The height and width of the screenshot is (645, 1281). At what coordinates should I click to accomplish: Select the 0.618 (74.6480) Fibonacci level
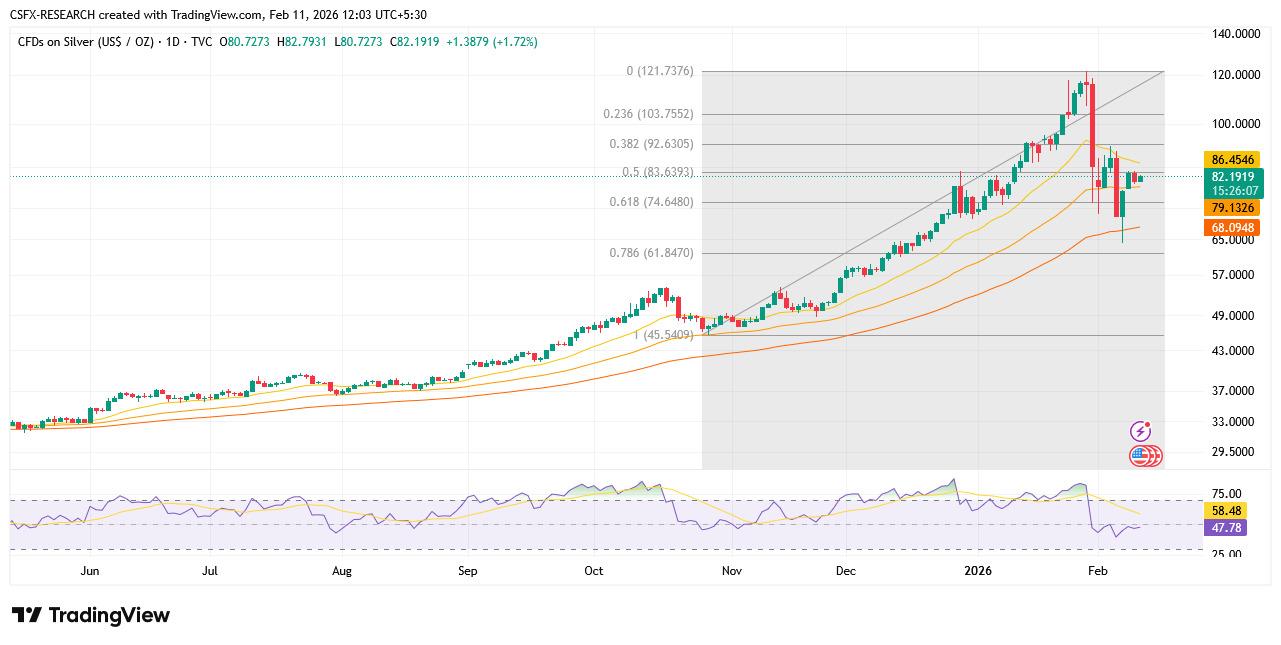pos(651,202)
